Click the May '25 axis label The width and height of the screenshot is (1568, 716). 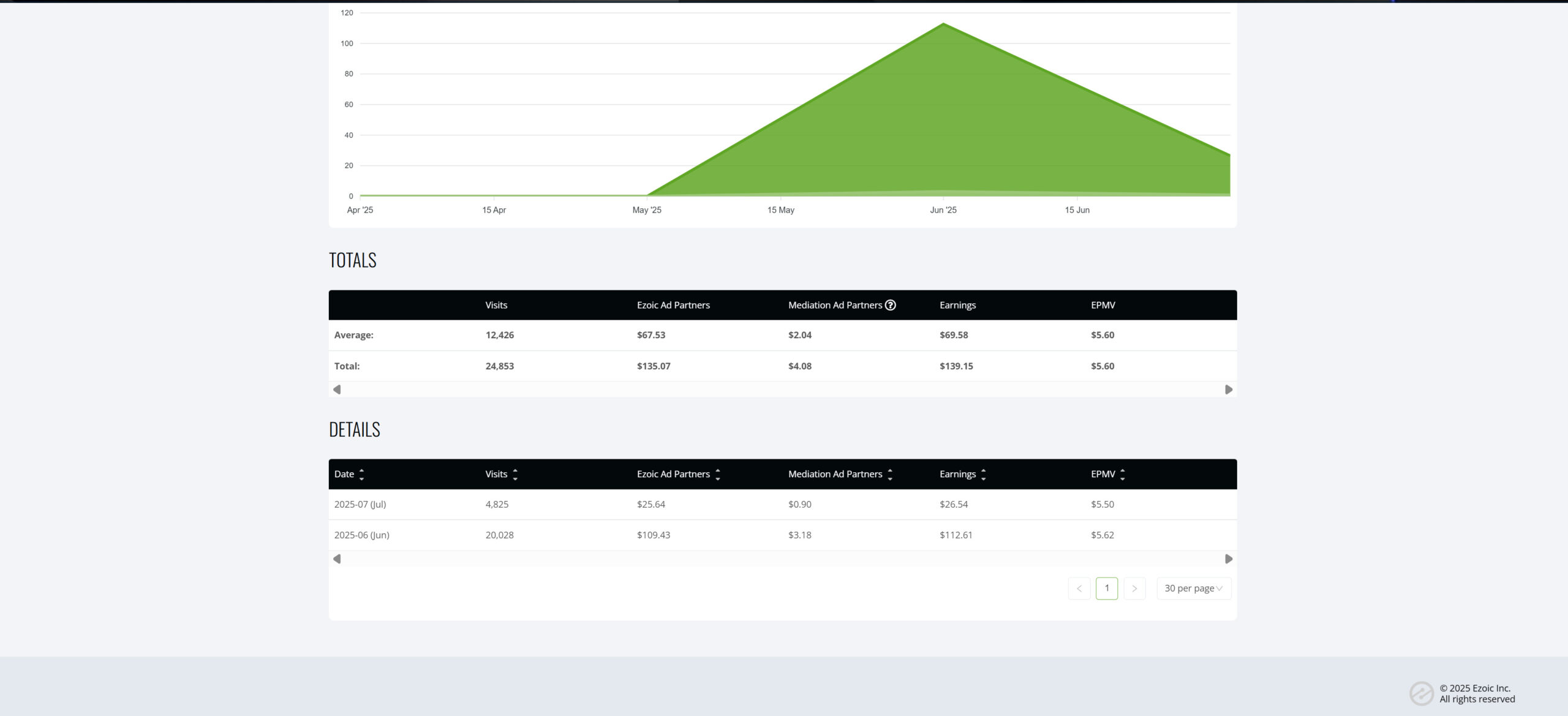[647, 210]
